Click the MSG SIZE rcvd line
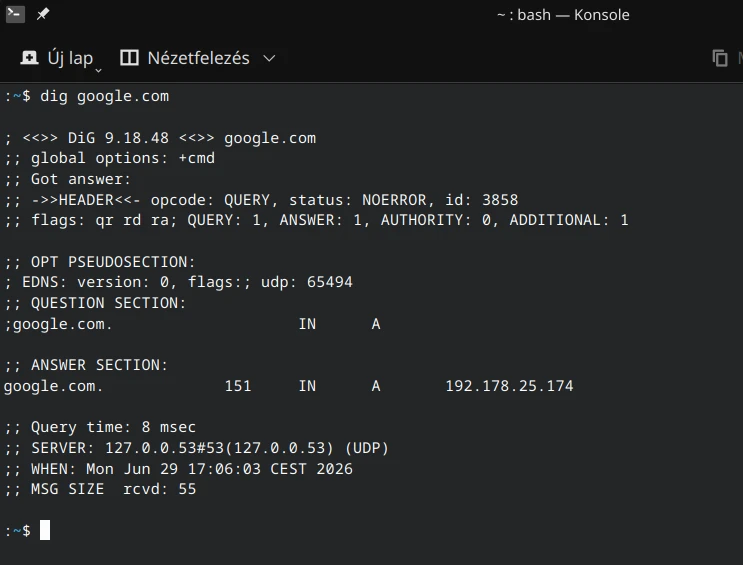Viewport: 743px width, 565px height. [x=100, y=489]
